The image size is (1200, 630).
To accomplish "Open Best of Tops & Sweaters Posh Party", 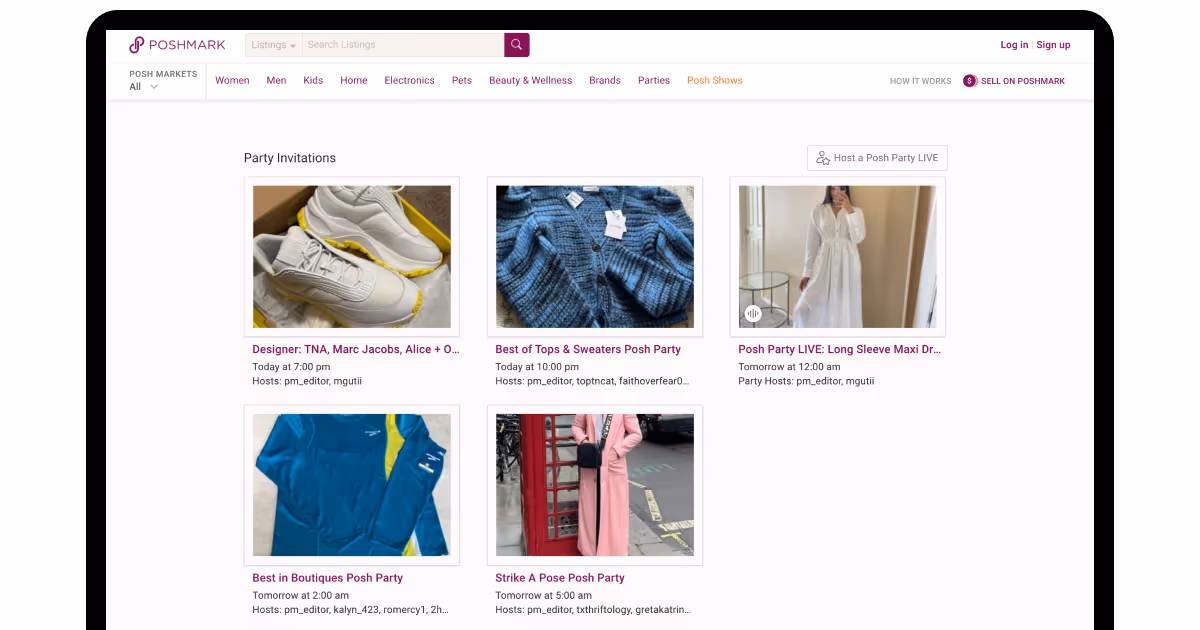I will coord(588,350).
